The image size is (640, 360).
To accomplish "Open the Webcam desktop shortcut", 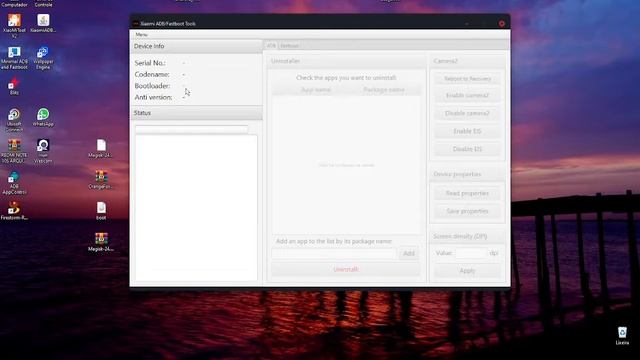I will pyautogui.click(x=43, y=151).
